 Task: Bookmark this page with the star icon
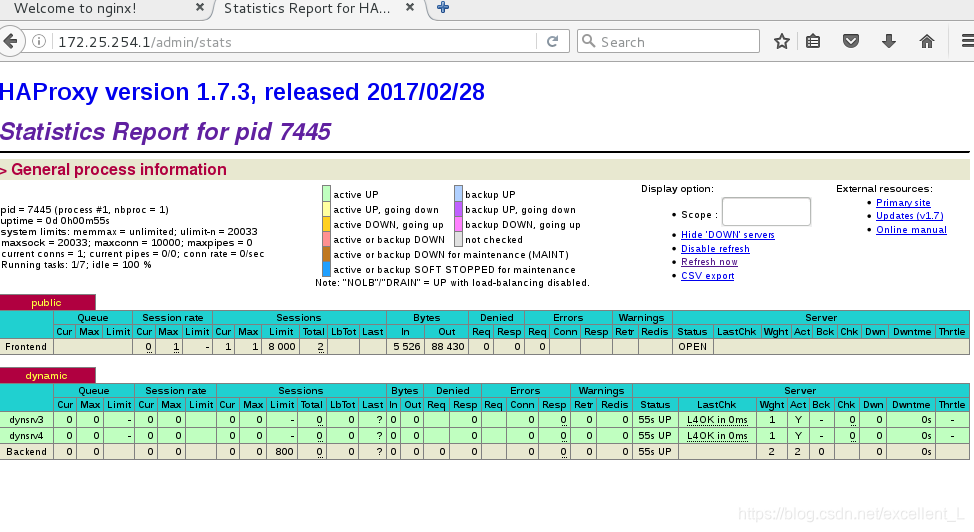pyautogui.click(x=781, y=42)
